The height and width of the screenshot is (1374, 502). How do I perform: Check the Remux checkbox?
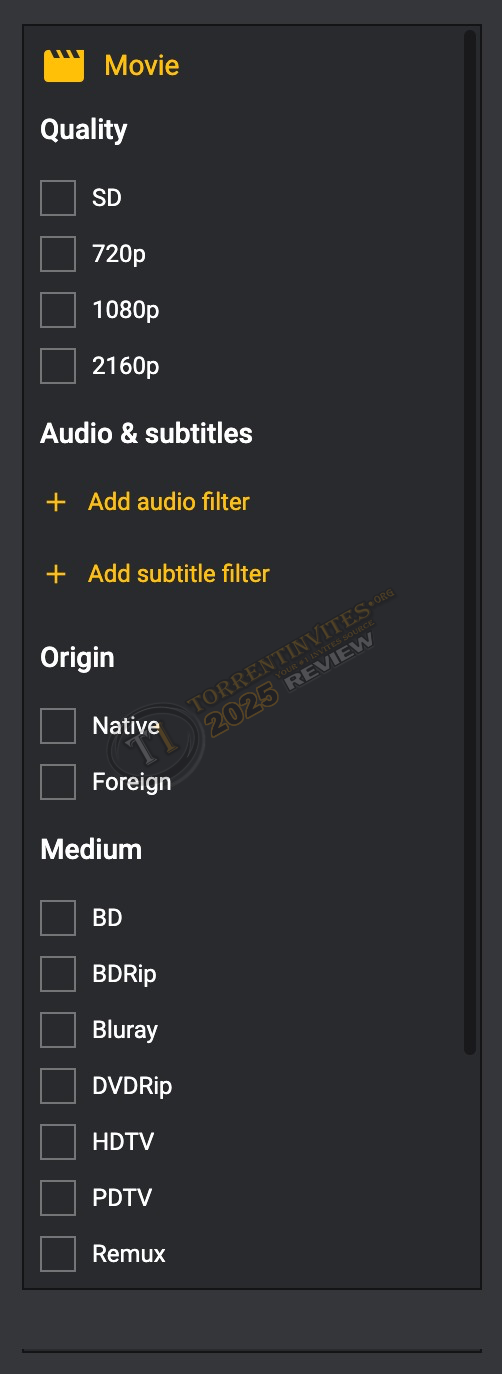coord(58,1254)
